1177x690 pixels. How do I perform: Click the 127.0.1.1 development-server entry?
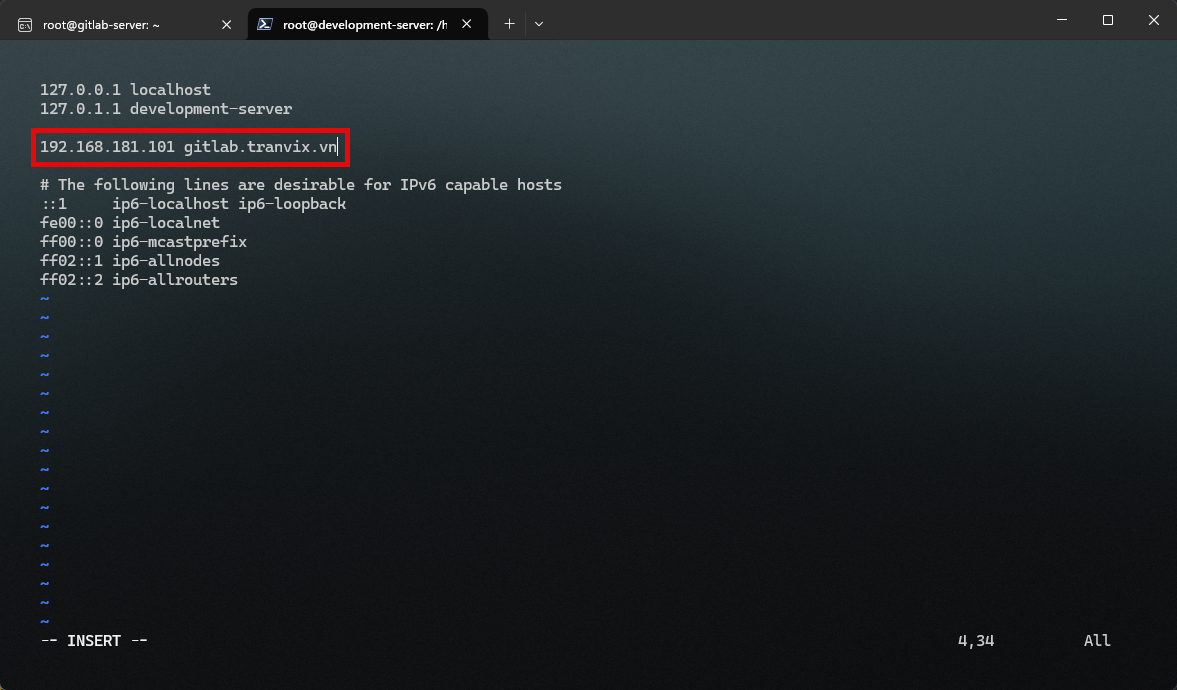(x=166, y=109)
